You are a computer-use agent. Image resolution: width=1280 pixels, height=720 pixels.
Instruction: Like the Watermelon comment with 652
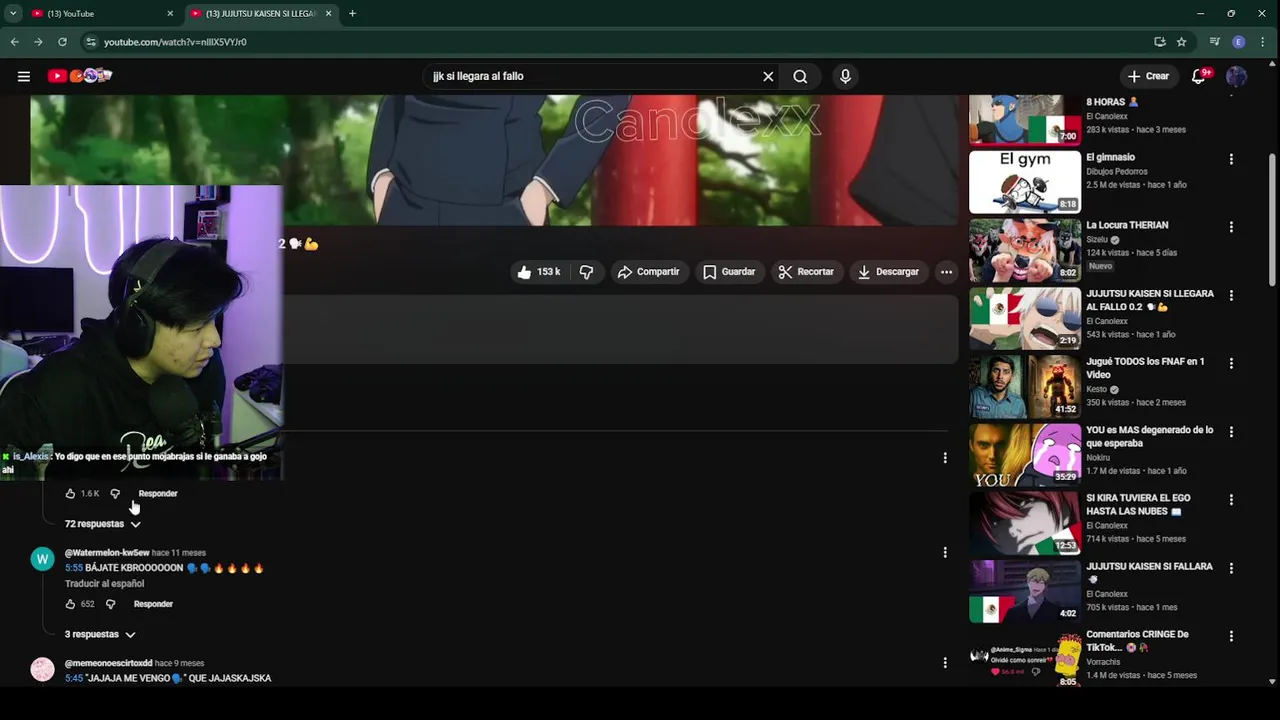[x=70, y=604]
